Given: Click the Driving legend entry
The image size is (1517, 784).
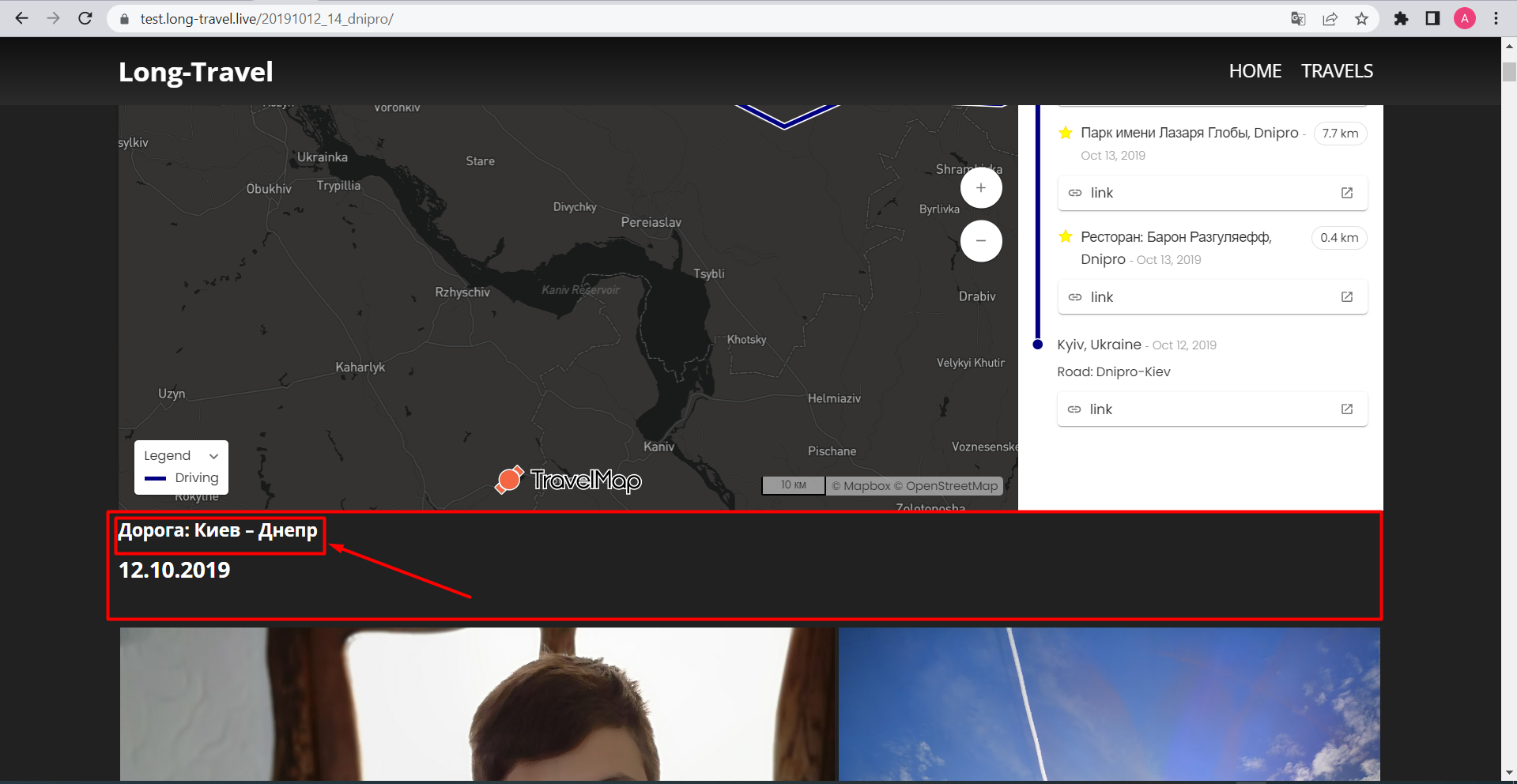Looking at the screenshot, I should (x=182, y=478).
